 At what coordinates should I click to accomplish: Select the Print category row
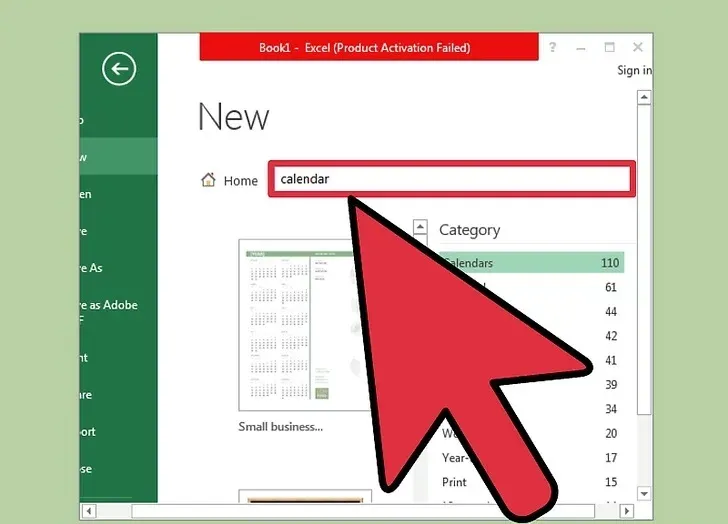tap(532, 482)
